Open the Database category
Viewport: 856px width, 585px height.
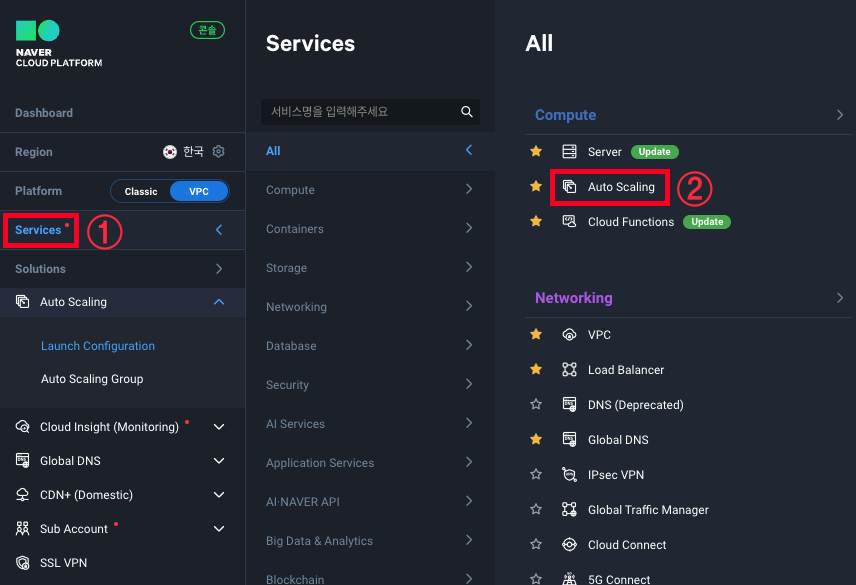(x=370, y=345)
